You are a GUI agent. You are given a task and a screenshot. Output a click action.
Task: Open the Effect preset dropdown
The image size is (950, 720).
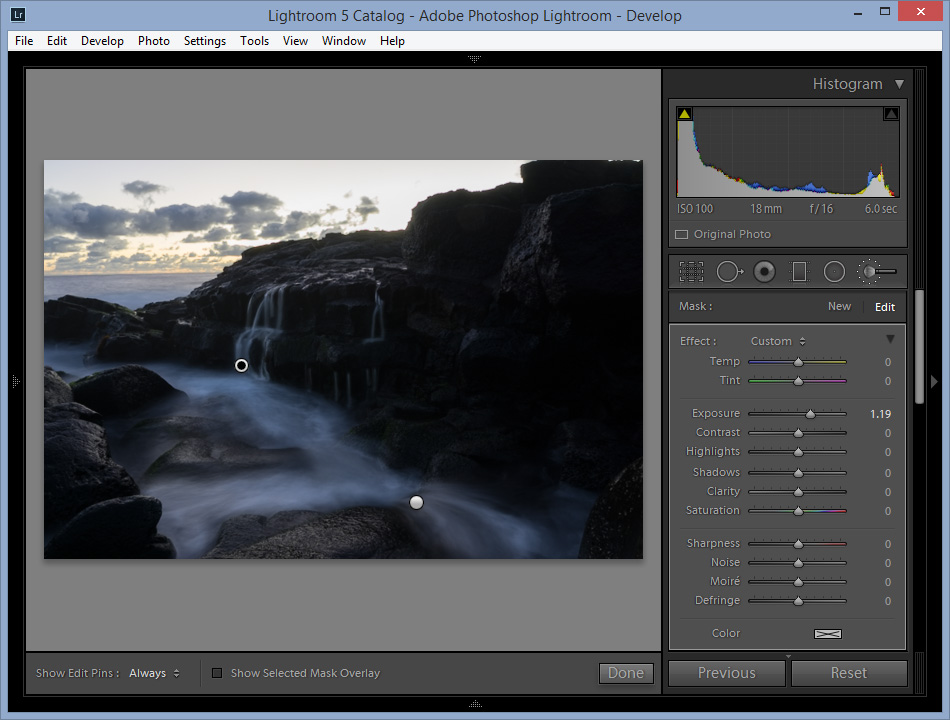coord(778,341)
